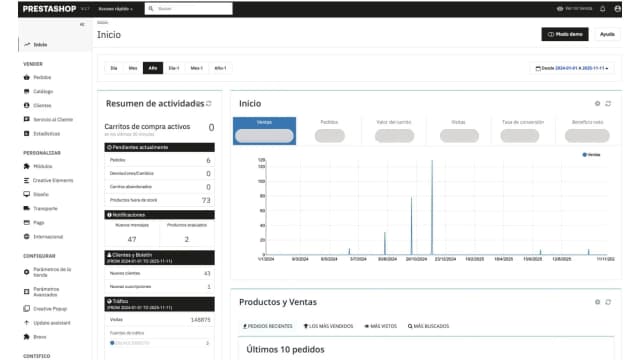640x360 pixels.
Task: Open the Pedidos menu in the sidebar
Action: click(38, 77)
